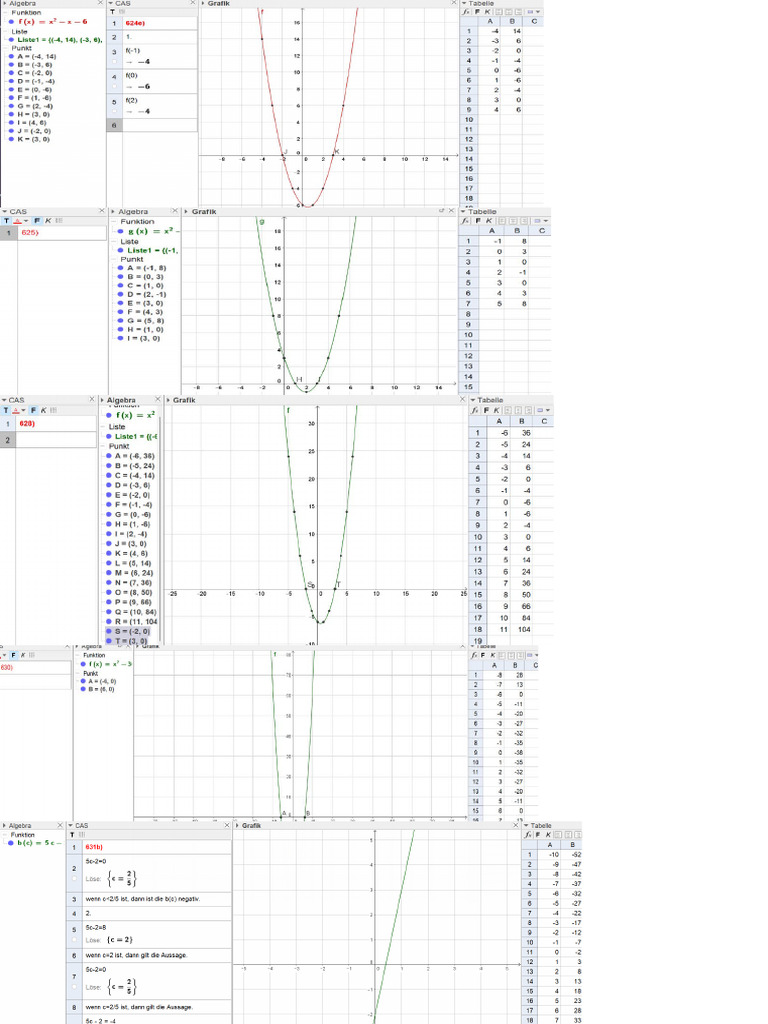
Task: Select left-align icon in the Tabelle toolbar above row -1, 8
Action: (x=500, y=221)
